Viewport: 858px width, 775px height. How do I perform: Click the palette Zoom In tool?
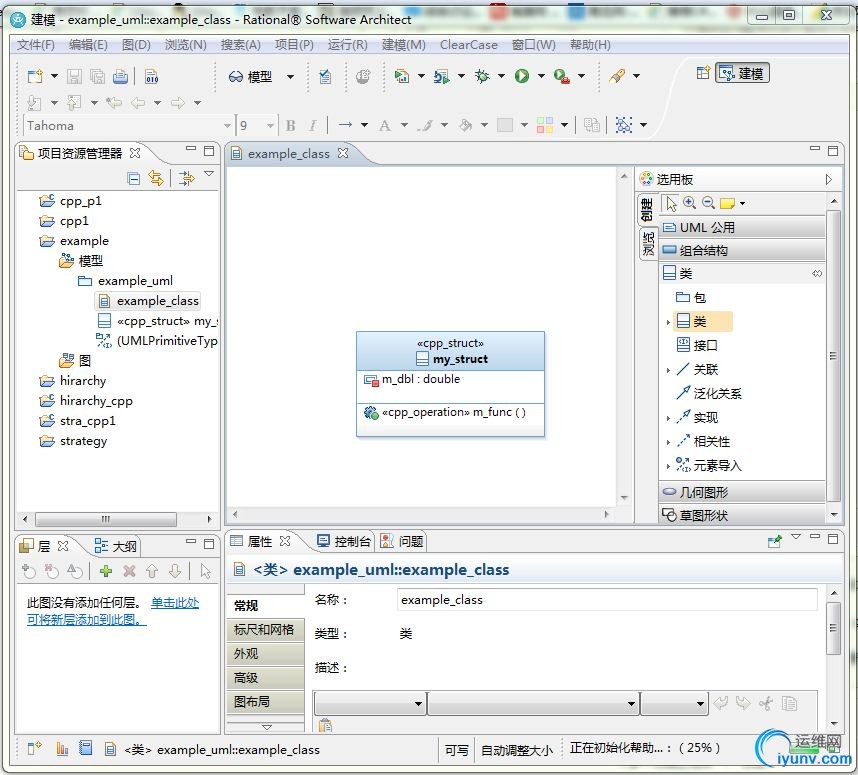click(x=689, y=203)
